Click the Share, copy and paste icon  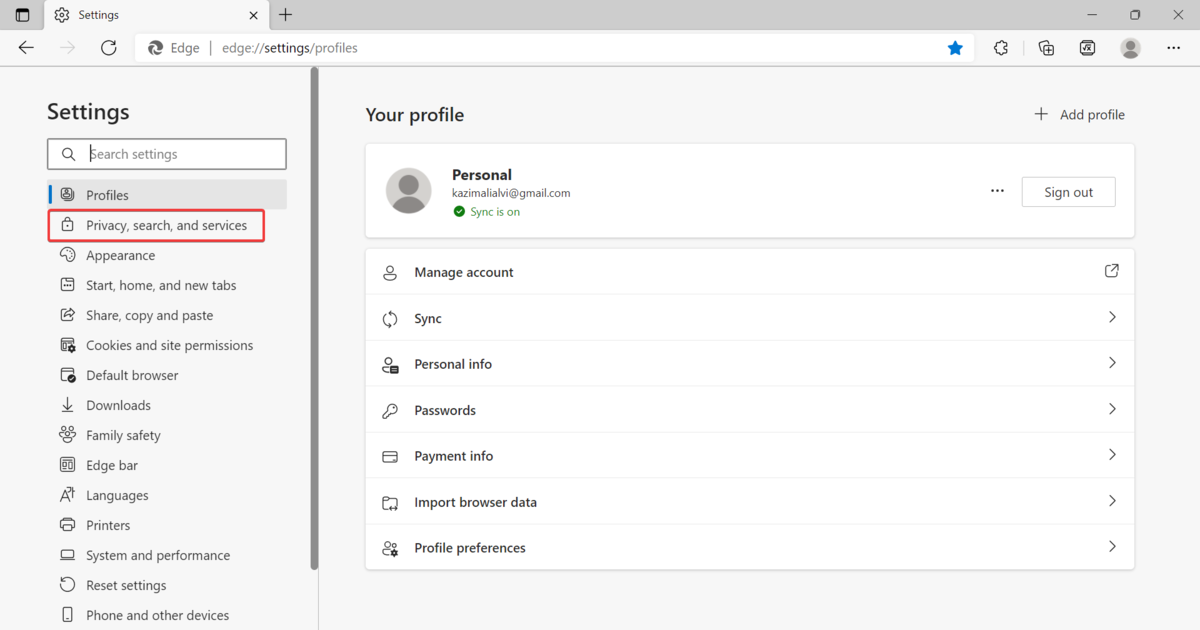point(67,315)
